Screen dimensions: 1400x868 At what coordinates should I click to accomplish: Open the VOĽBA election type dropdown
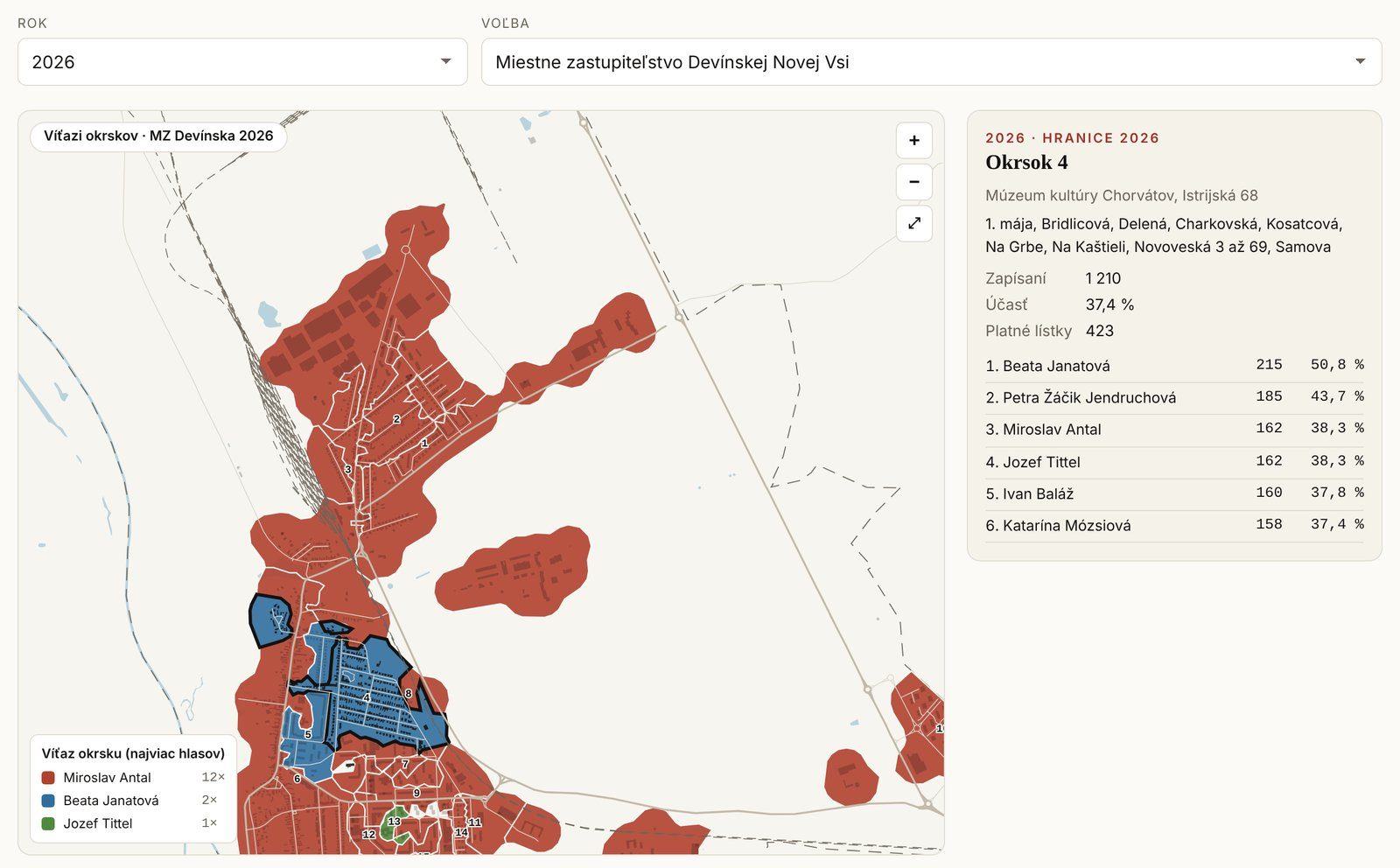931,62
